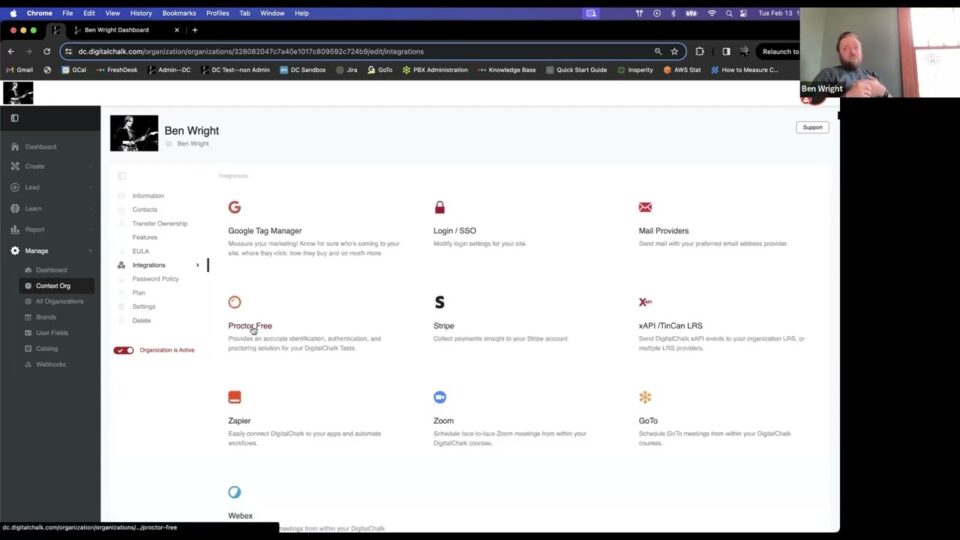The width and height of the screenshot is (960, 540).
Task: Click the Manage gear icon in sidebar
Action: (x=15, y=250)
